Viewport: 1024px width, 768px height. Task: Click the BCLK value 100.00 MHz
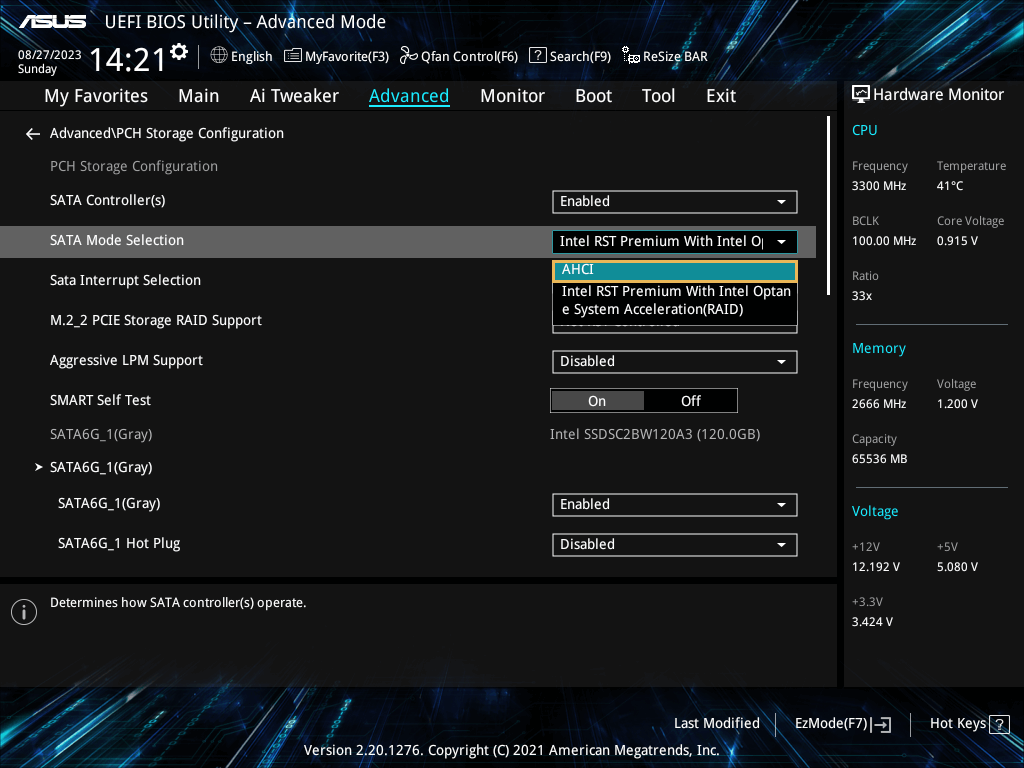(884, 241)
